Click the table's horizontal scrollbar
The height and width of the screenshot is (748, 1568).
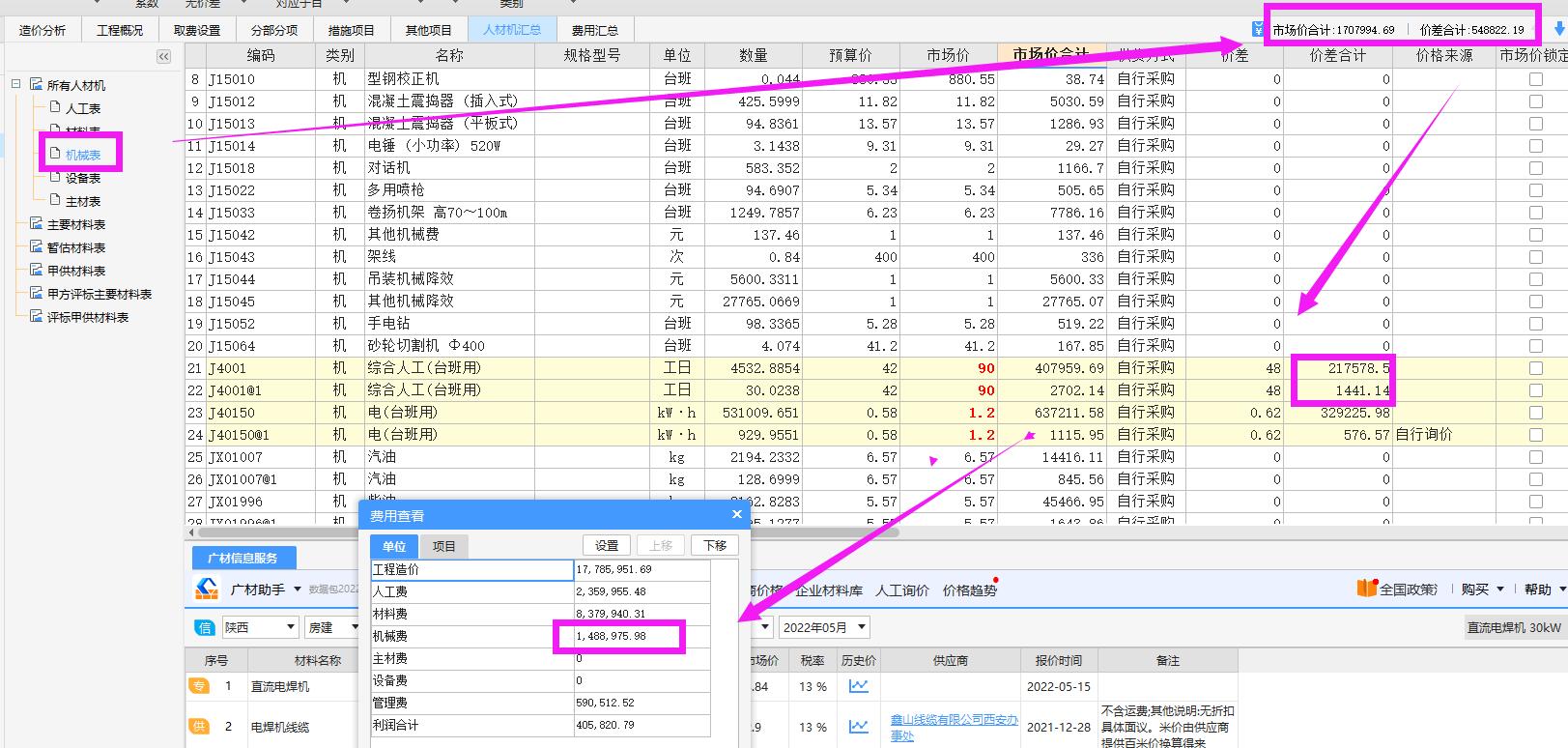click(x=549, y=532)
